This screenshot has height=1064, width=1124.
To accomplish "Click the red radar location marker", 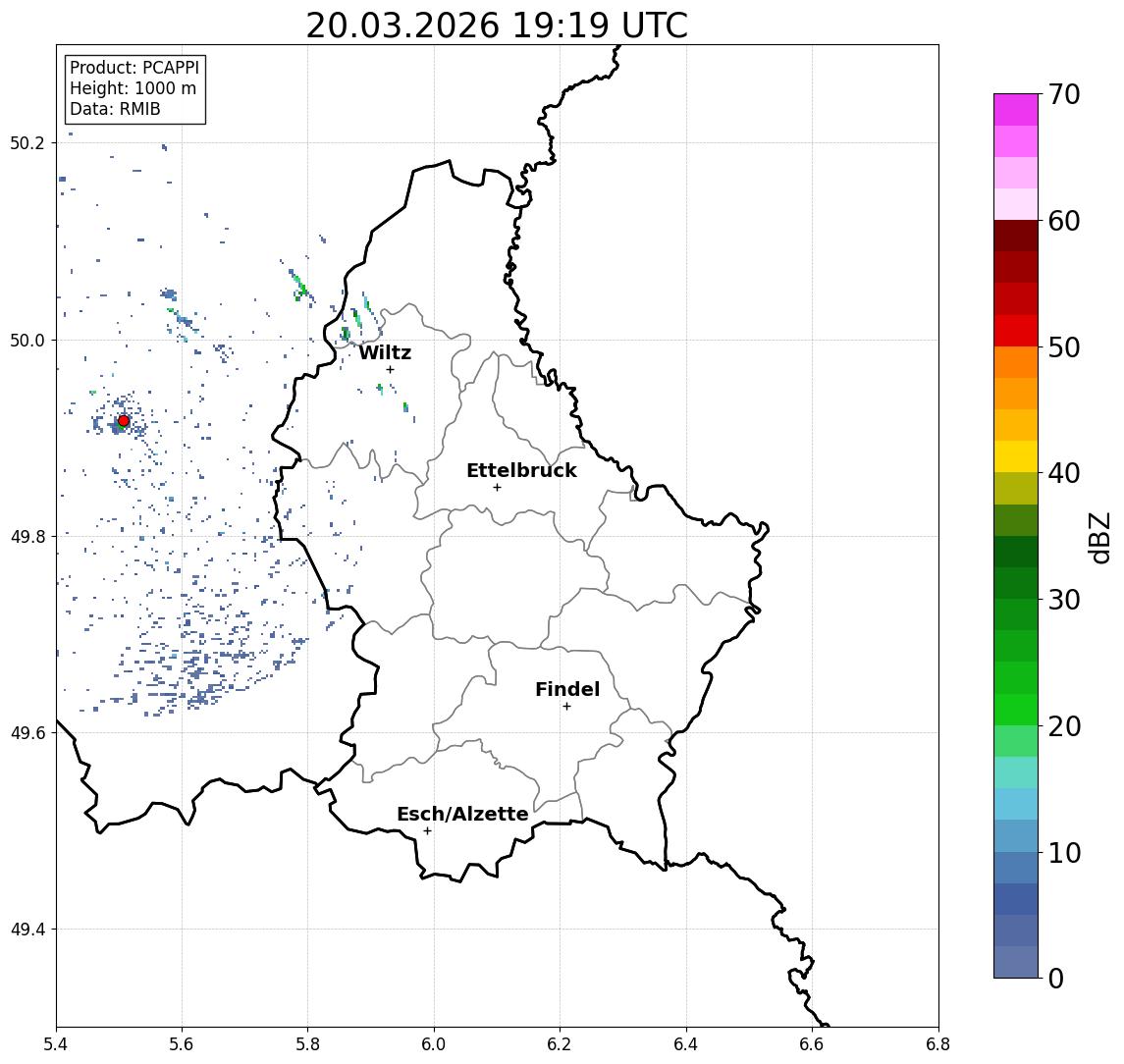I will pos(124,421).
